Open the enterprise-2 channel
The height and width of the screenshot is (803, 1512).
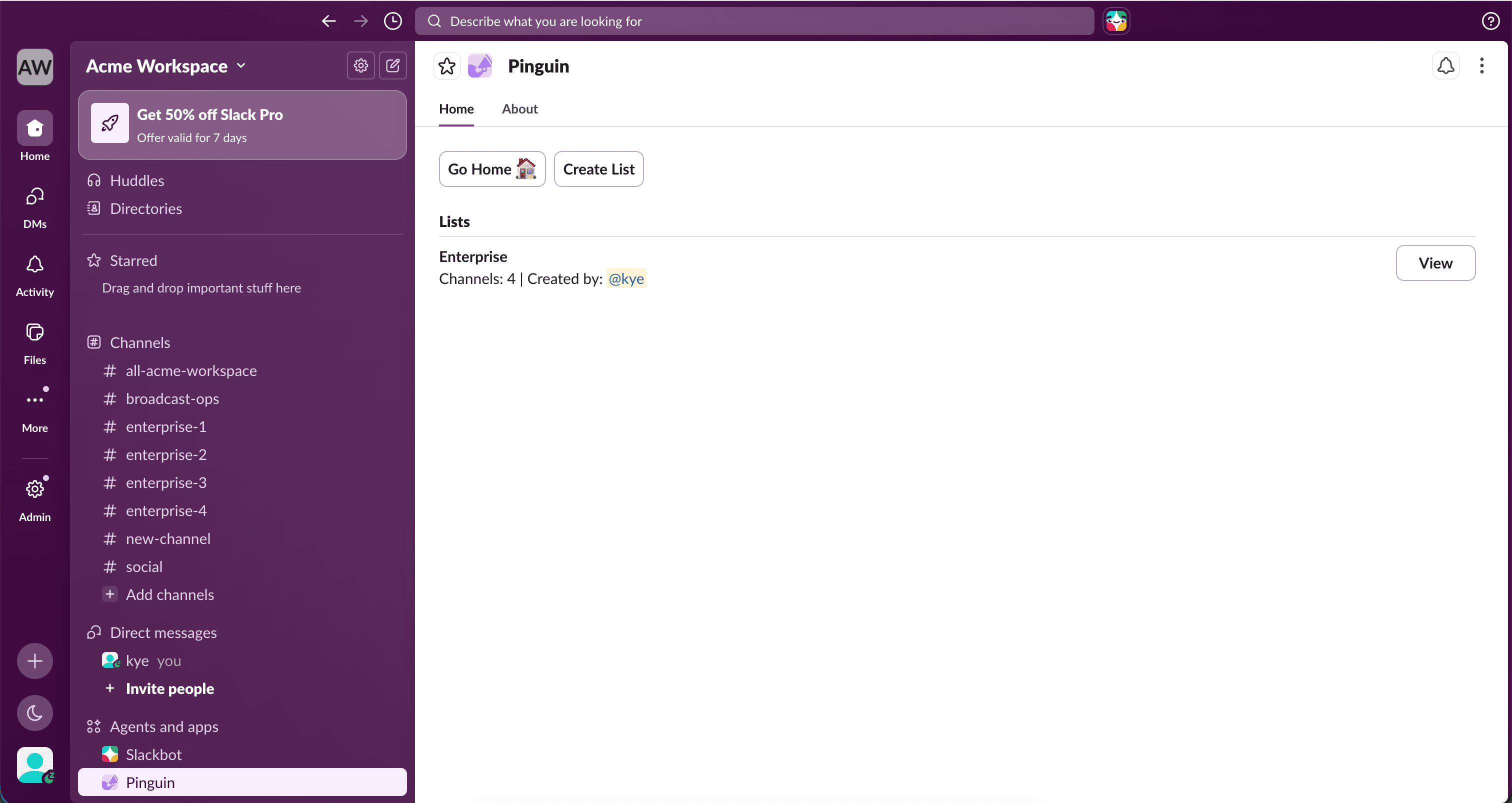coord(242,455)
